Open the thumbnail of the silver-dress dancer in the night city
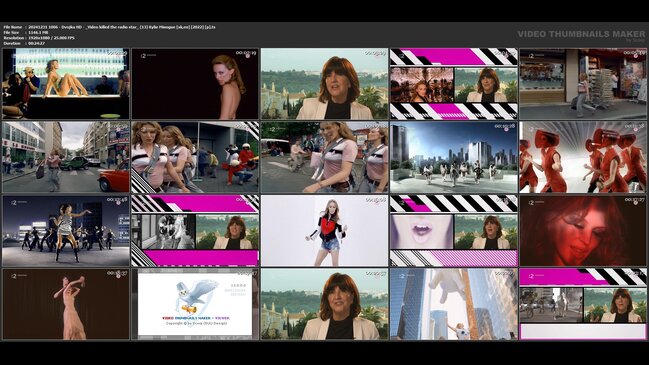Viewport: 649px width, 365px height. pyautogui.click(x=66, y=231)
